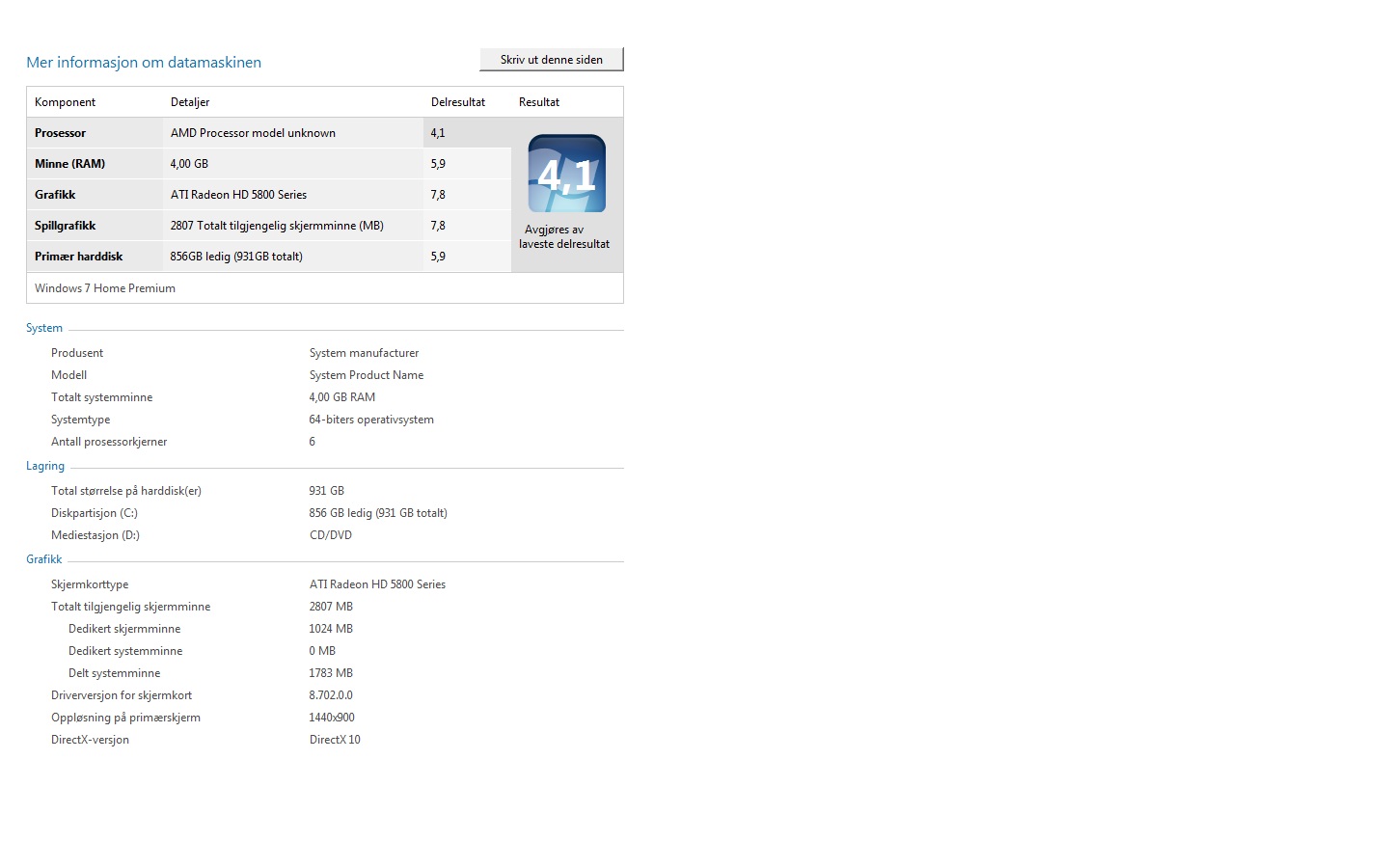Select '64-biters operativsystem' value
Image resolution: width=1389 pixels, height=868 pixels.
click(x=371, y=420)
